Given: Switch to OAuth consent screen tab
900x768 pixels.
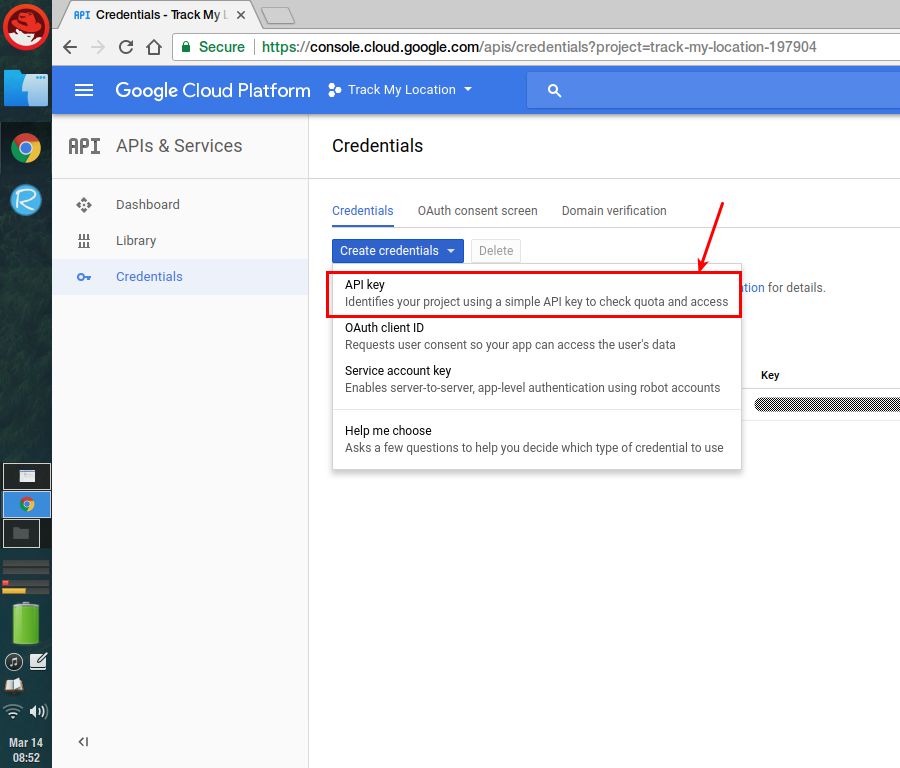Looking at the screenshot, I should tap(478, 211).
